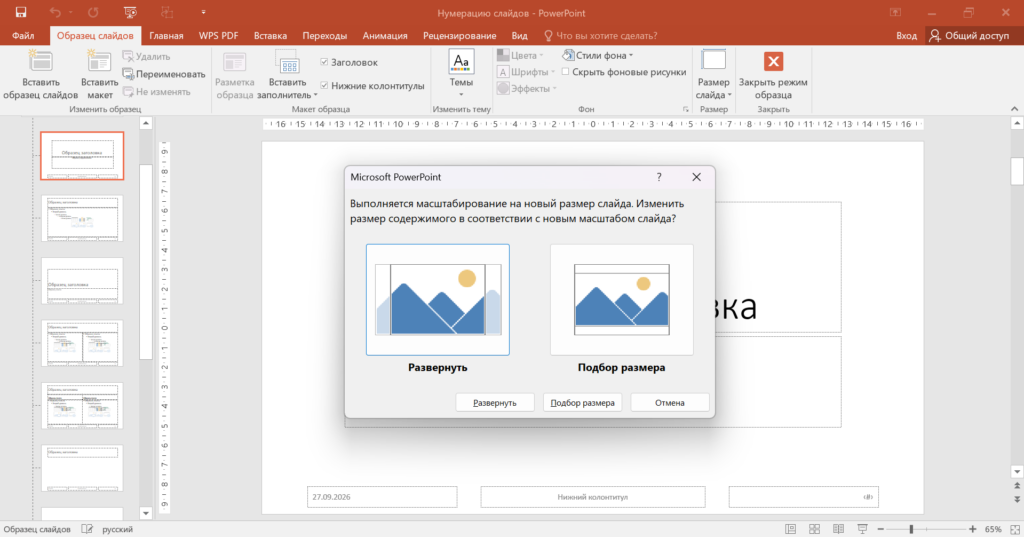Select the first slide master thumbnail
The image size is (1024, 537).
tap(82, 155)
